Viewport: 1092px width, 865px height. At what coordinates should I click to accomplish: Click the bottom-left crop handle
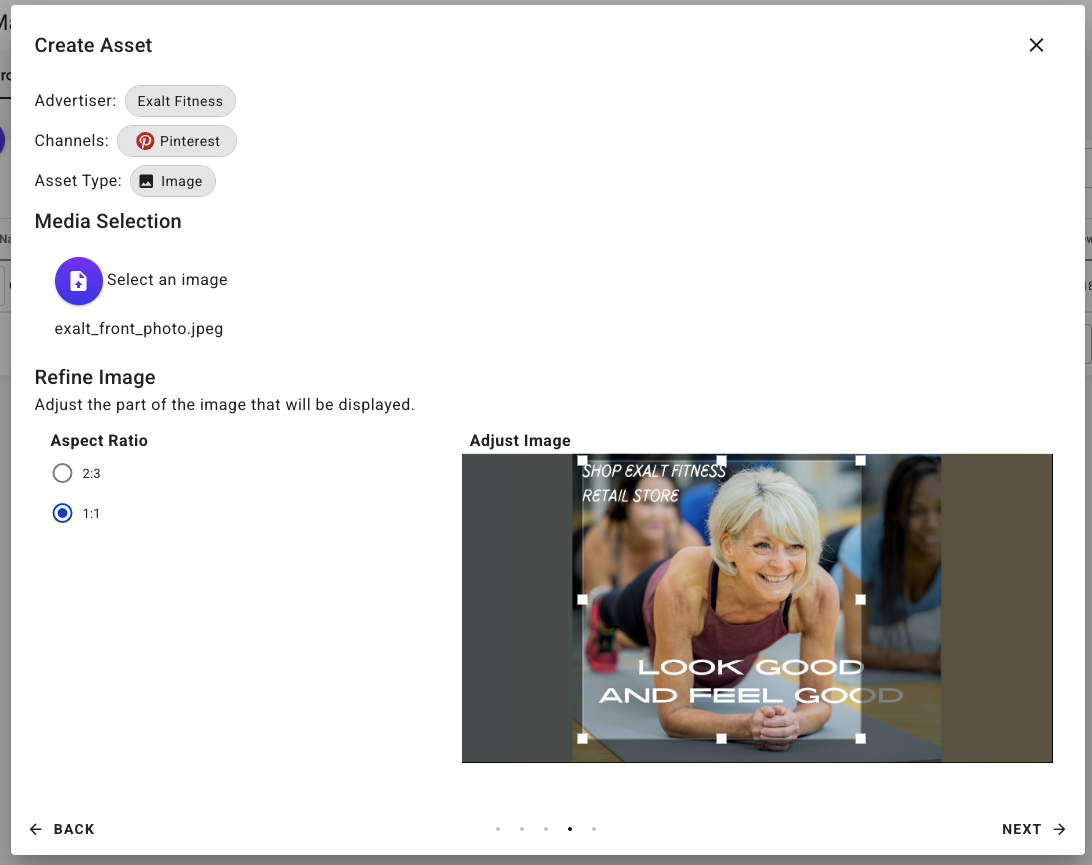pyautogui.click(x=583, y=738)
